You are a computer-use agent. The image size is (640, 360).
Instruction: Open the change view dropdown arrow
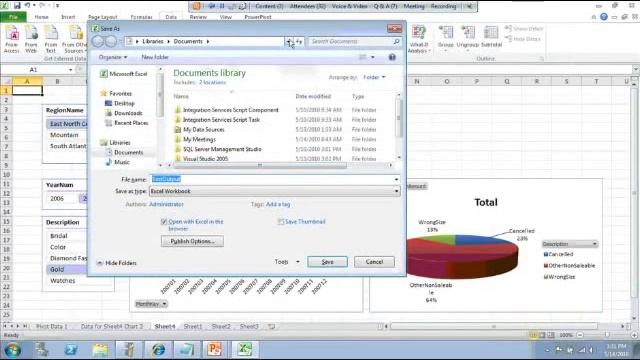[373, 57]
